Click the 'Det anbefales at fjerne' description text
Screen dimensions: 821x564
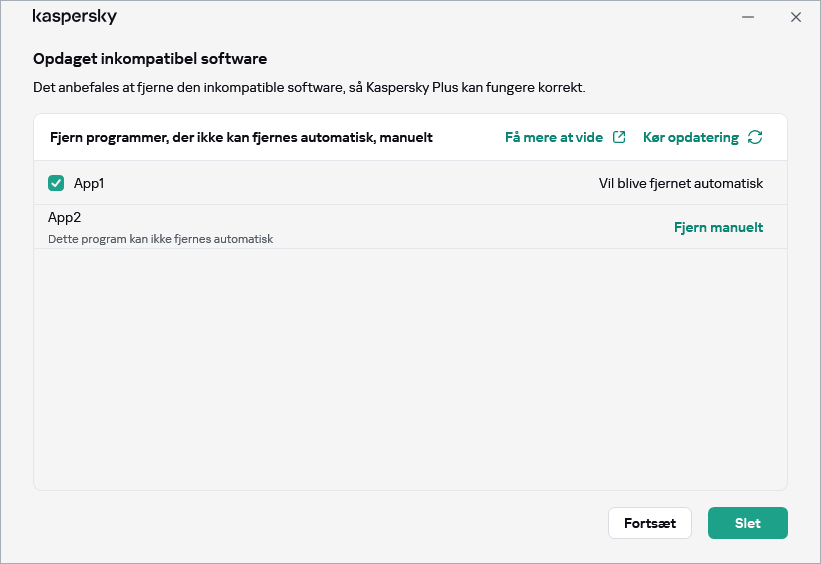pos(309,88)
